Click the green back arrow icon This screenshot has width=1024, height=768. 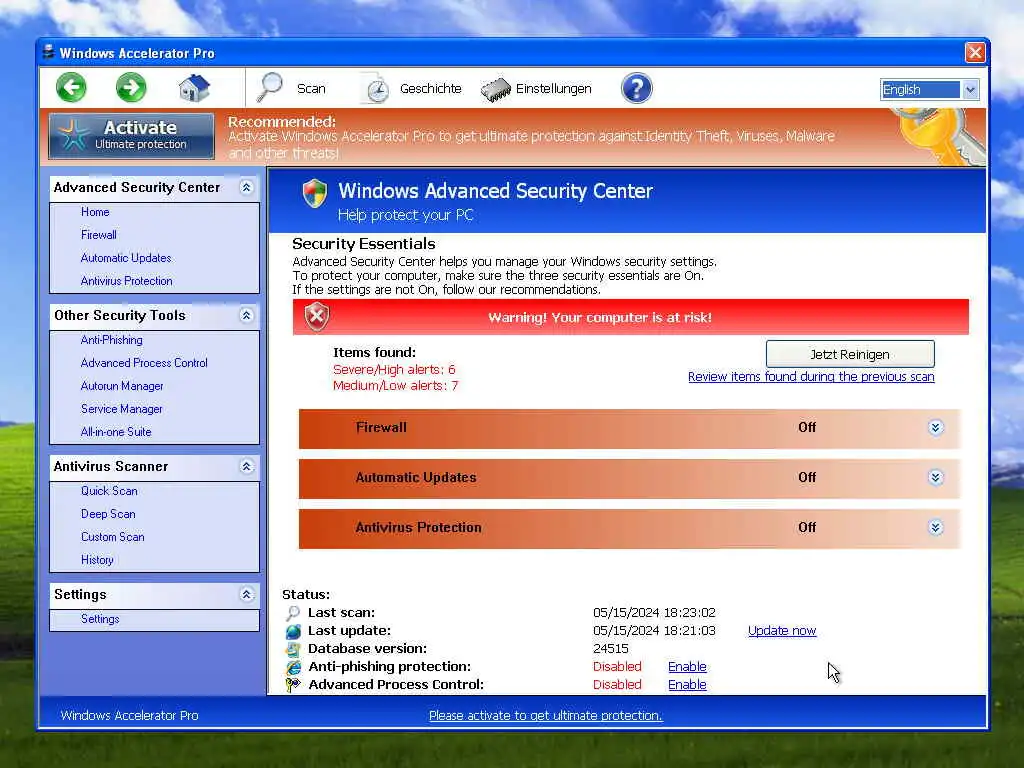[71, 88]
